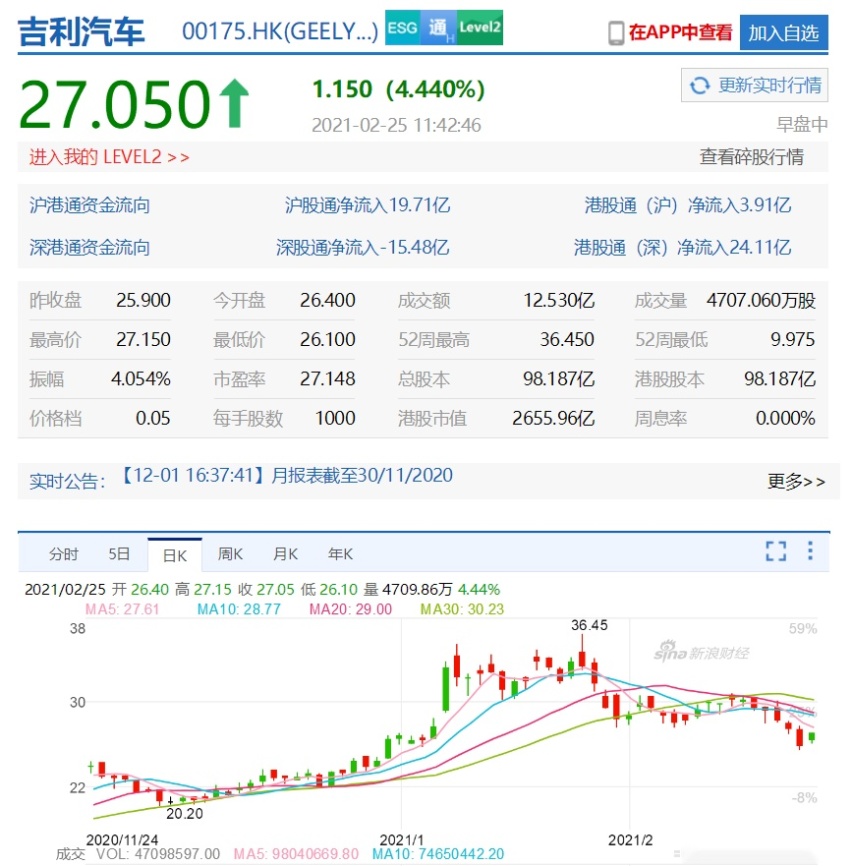Click 沪股通净流入19.71亿 text
This screenshot has width=852, height=866.
point(367,205)
